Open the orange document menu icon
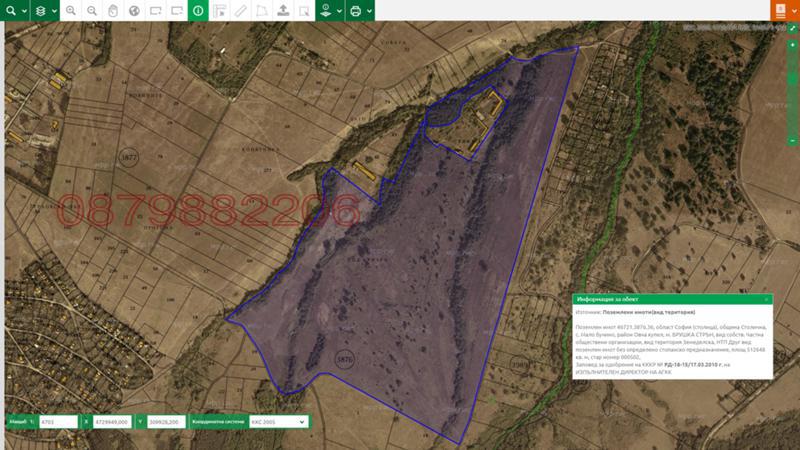This screenshot has height=450, width=800. [779, 11]
